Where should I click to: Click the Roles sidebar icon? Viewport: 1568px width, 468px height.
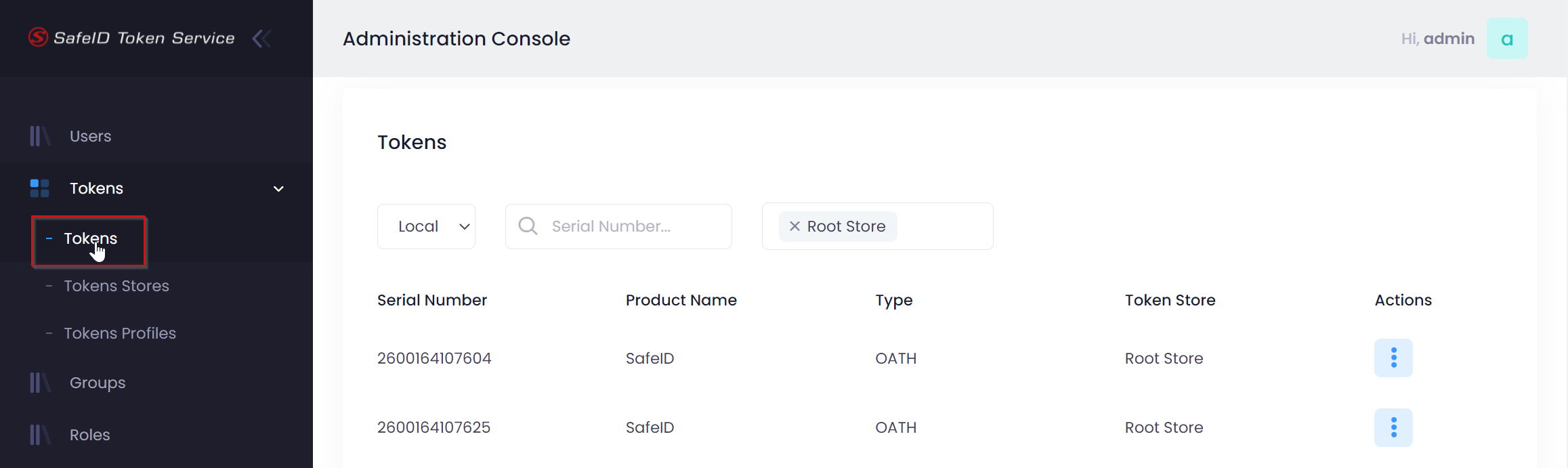(40, 435)
